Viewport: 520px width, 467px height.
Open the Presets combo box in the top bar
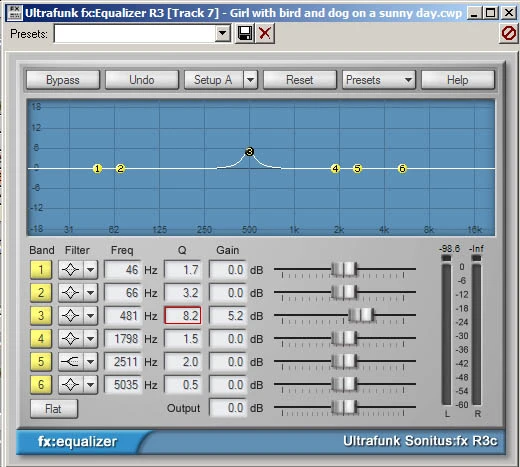point(142,33)
